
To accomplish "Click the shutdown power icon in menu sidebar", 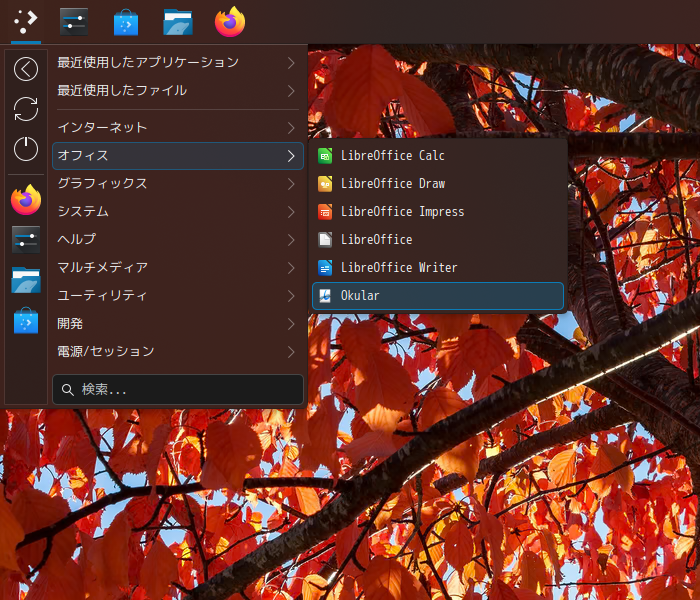I will point(26,149).
